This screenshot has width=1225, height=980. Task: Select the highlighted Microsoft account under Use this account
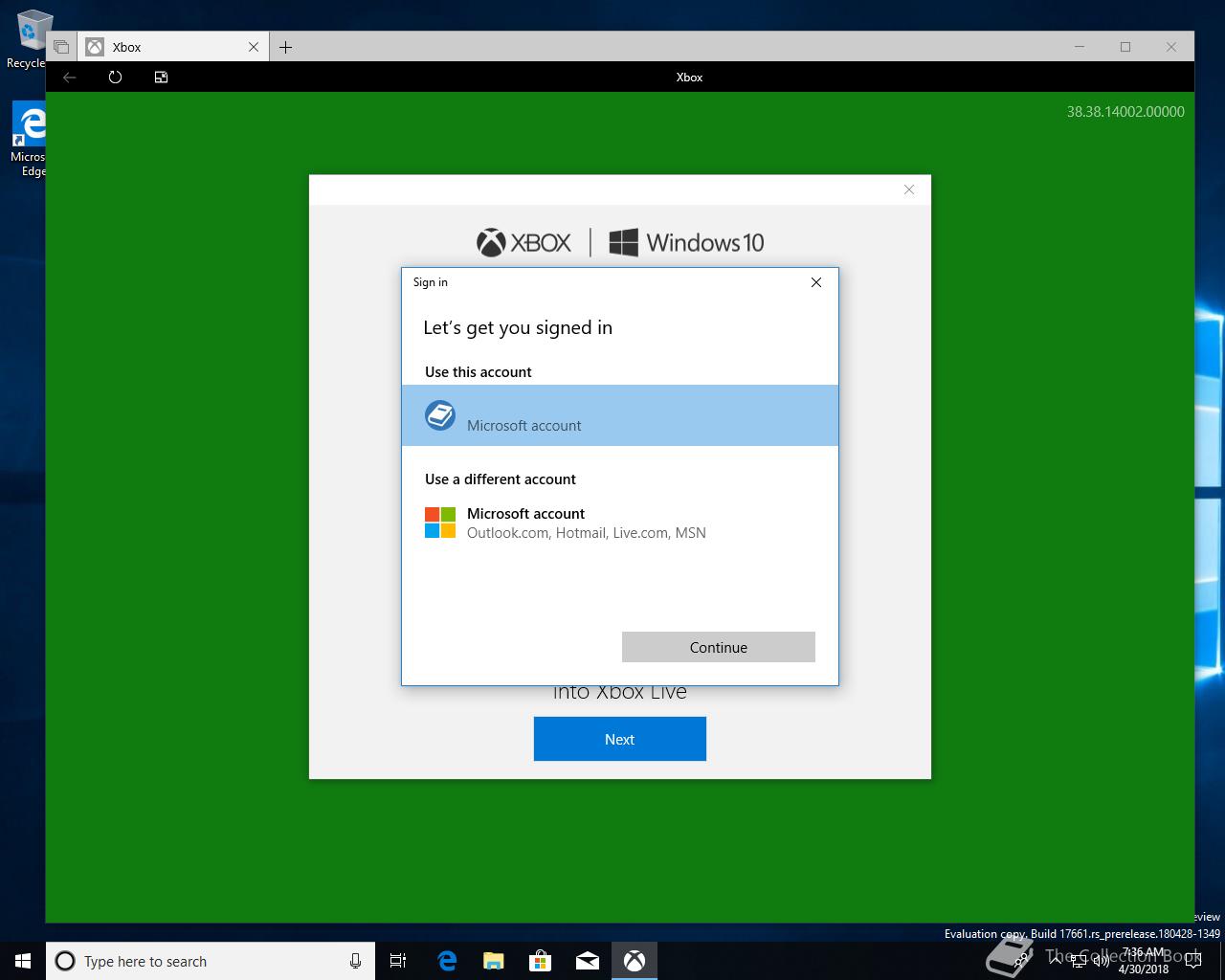(x=620, y=415)
